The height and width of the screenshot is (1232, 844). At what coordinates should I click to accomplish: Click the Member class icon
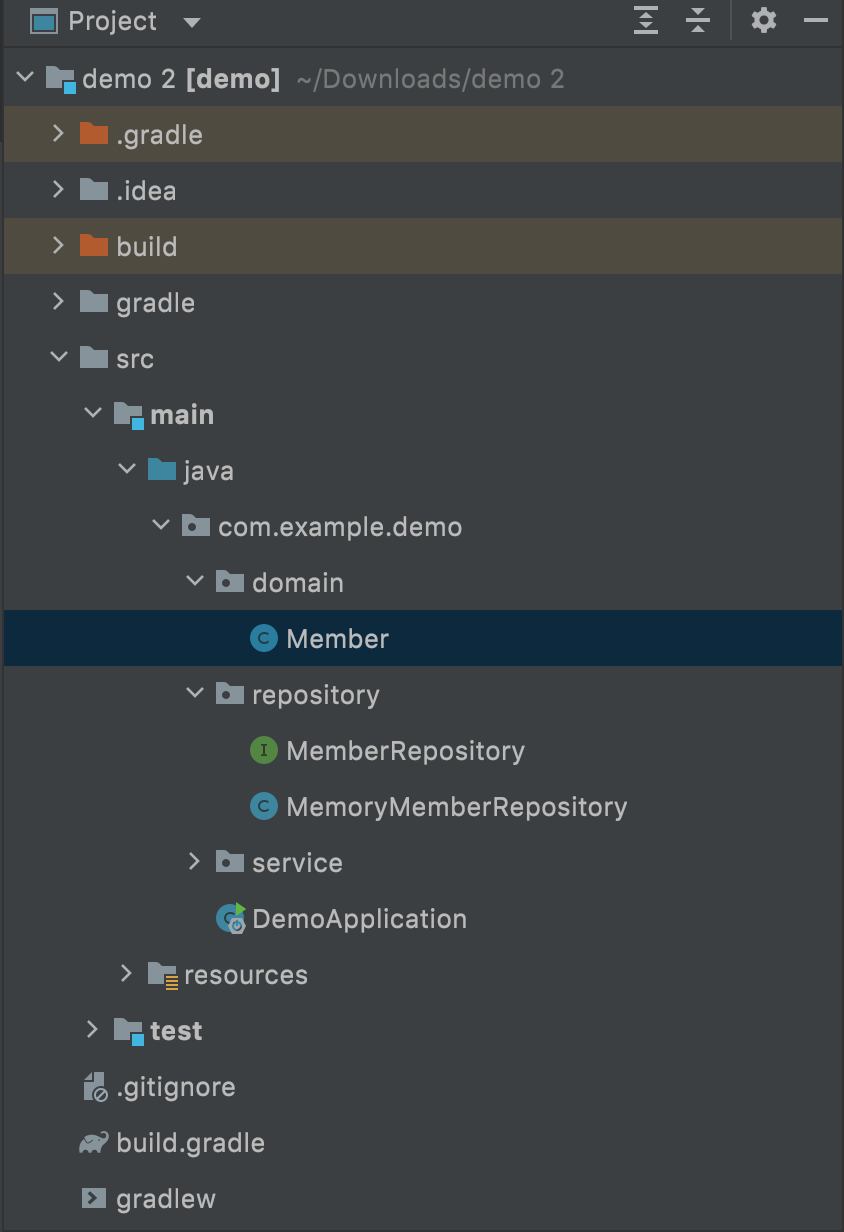point(263,638)
